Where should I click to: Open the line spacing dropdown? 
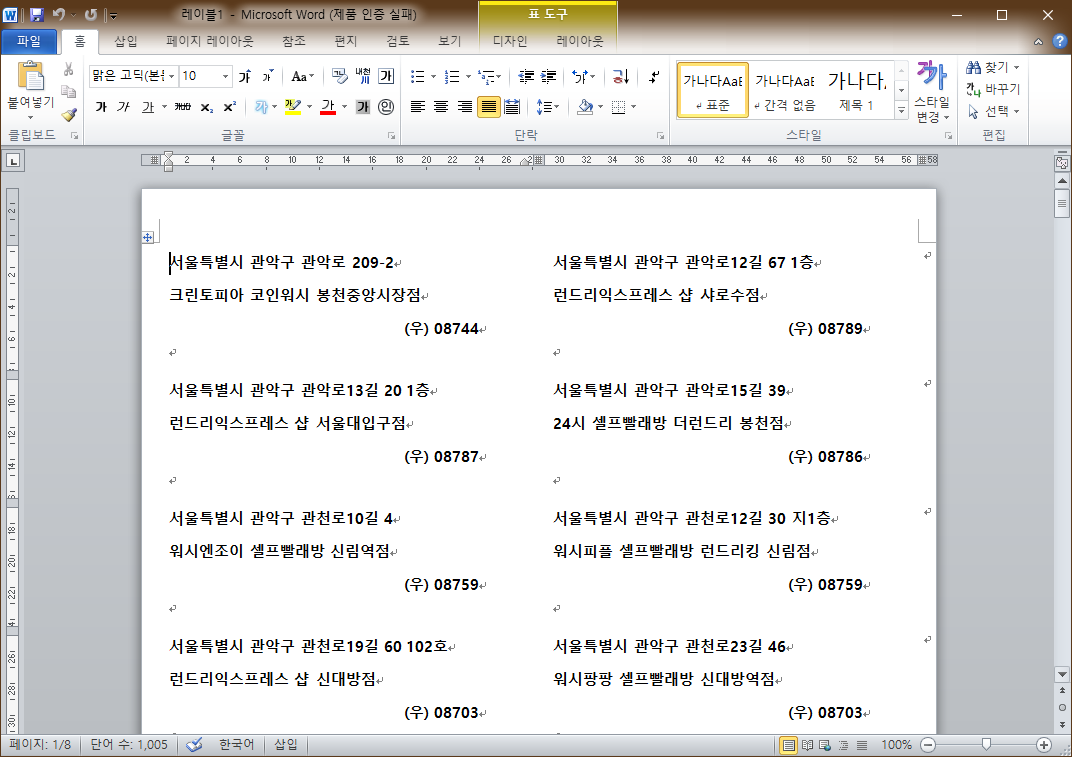(x=548, y=107)
